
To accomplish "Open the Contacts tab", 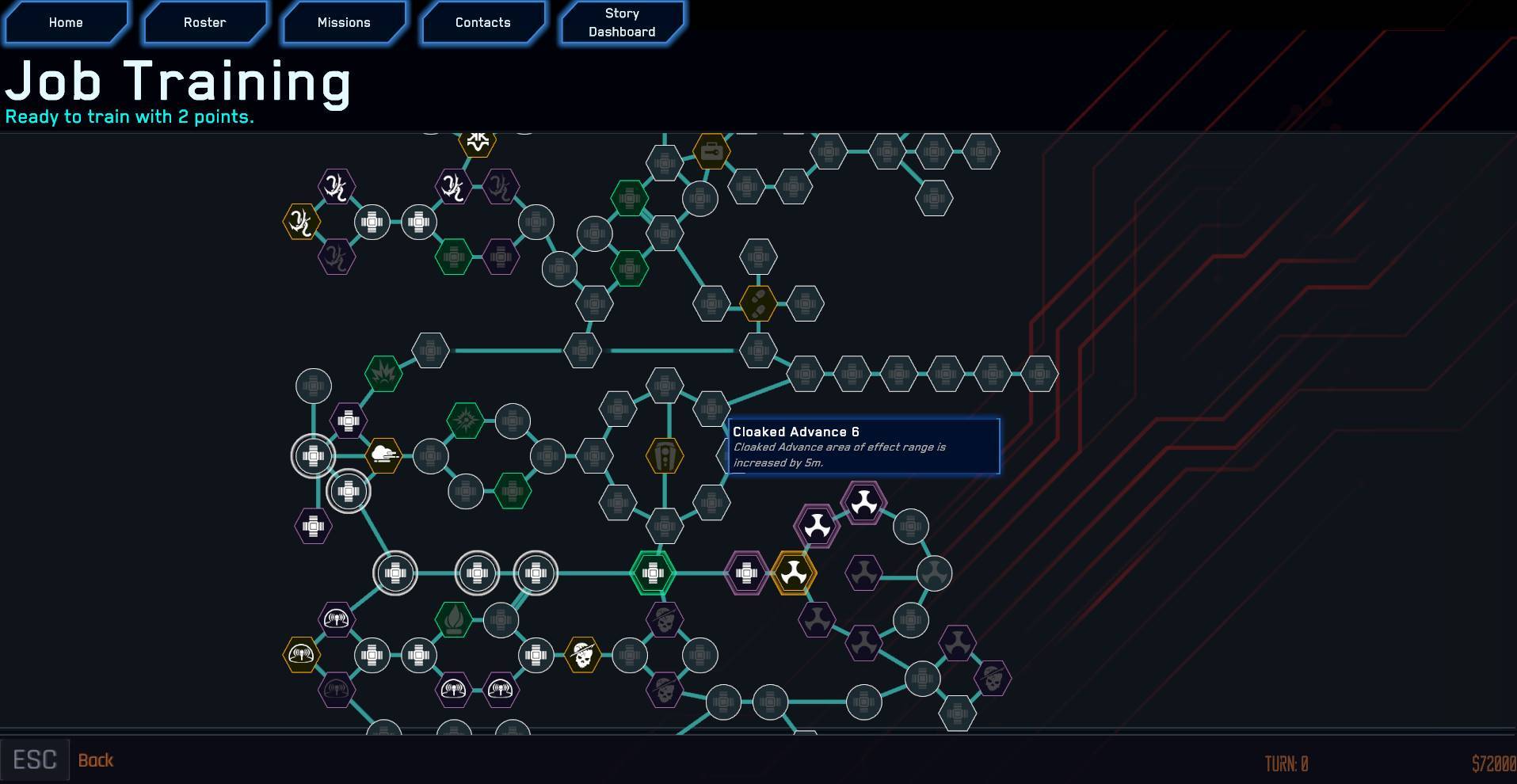I will coord(482,22).
